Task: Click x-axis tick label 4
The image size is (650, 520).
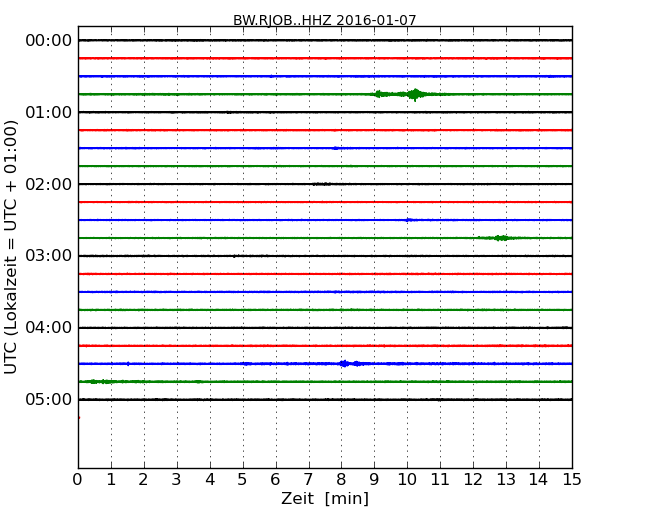Action: (x=210, y=480)
